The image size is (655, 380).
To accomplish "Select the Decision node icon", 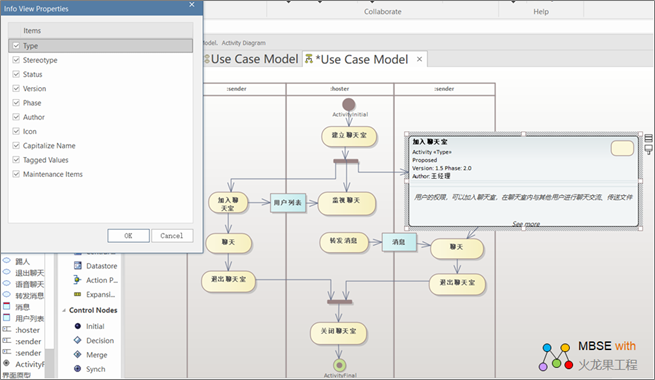I will coord(78,340).
